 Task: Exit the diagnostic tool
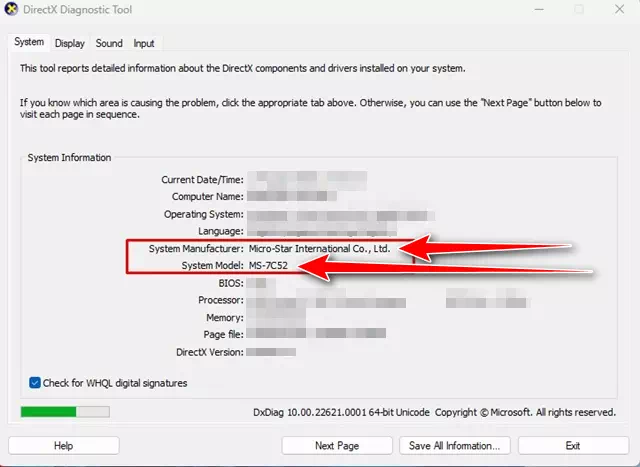573,445
